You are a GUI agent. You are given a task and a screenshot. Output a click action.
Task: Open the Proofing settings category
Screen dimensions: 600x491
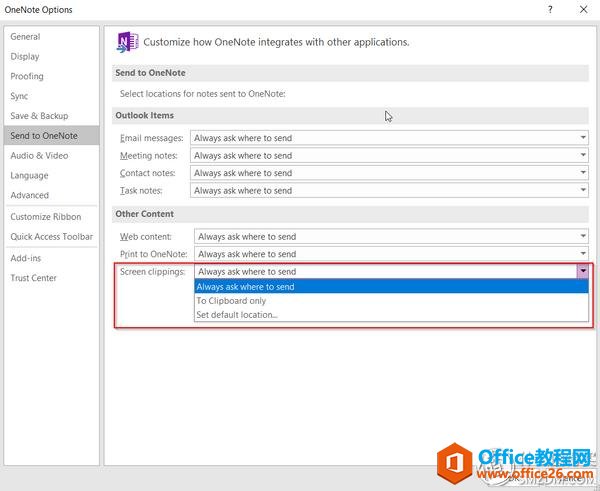(27, 76)
